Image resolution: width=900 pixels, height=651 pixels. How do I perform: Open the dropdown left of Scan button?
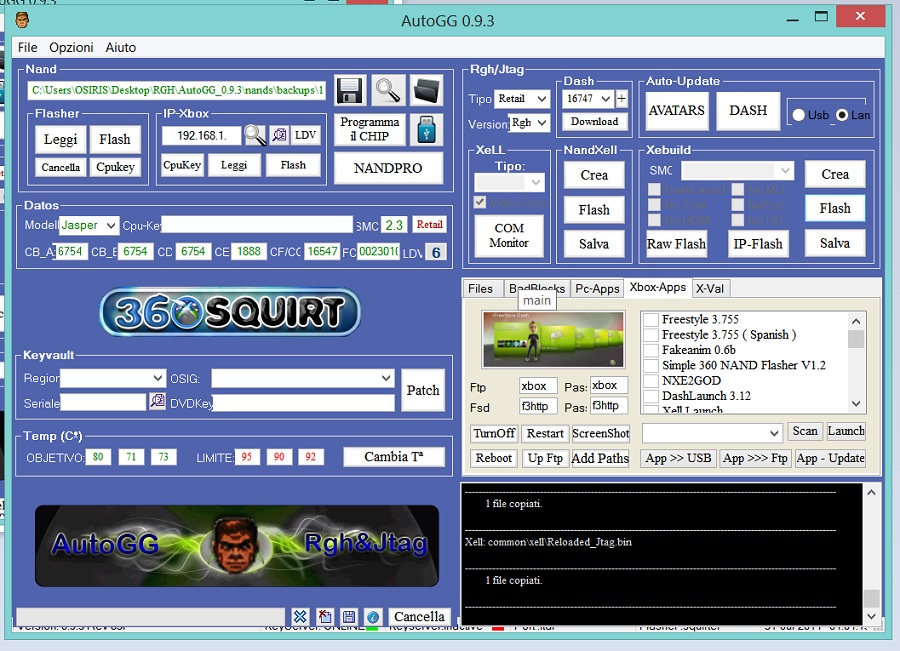coord(712,433)
